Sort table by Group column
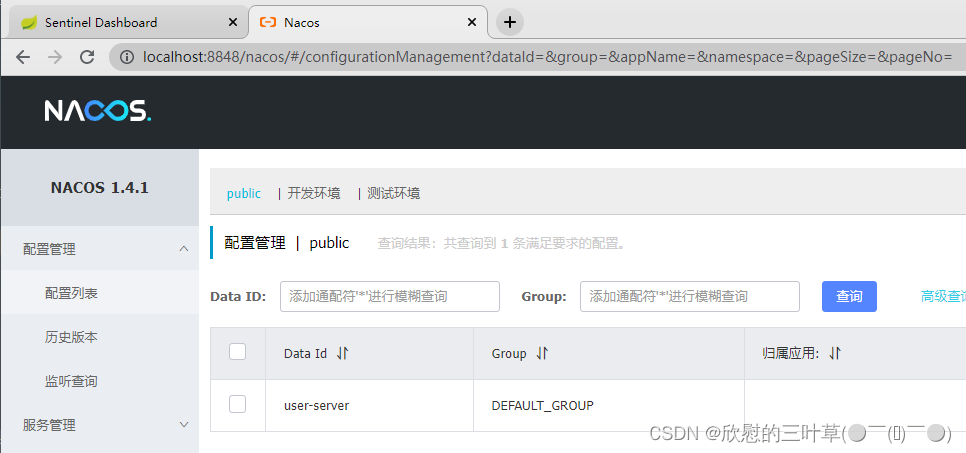 [542, 353]
